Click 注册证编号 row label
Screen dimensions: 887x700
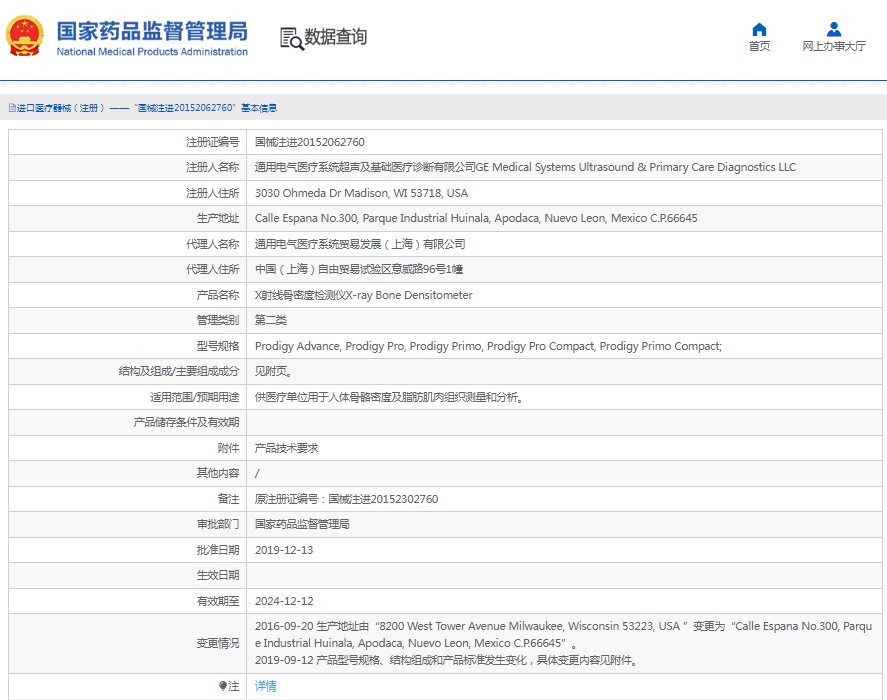(x=213, y=142)
